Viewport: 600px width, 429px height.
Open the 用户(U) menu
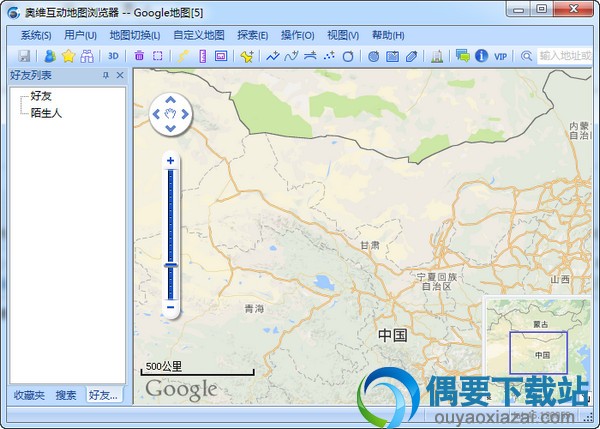point(80,36)
